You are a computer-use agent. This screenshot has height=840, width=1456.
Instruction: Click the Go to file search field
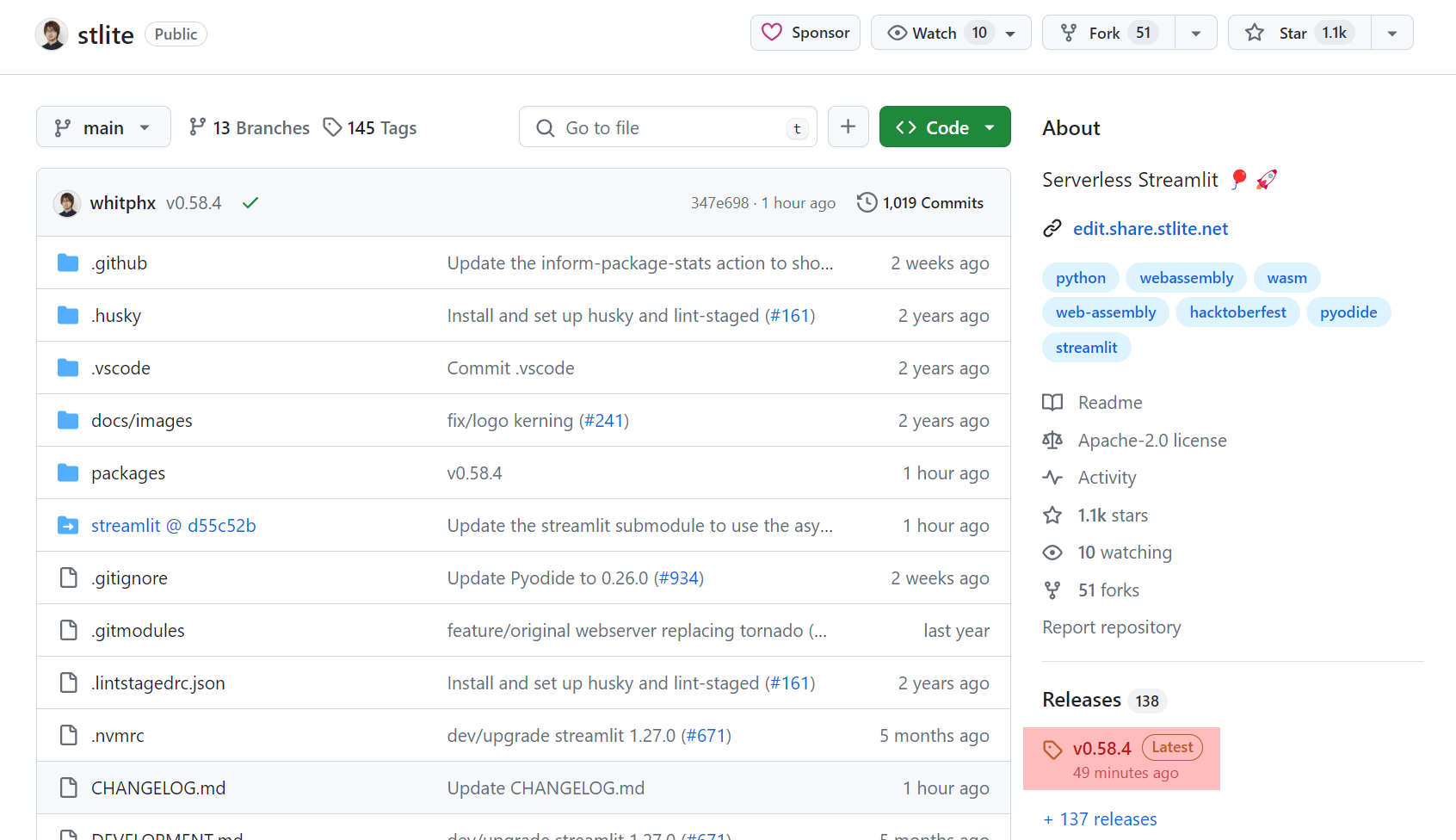[668, 127]
